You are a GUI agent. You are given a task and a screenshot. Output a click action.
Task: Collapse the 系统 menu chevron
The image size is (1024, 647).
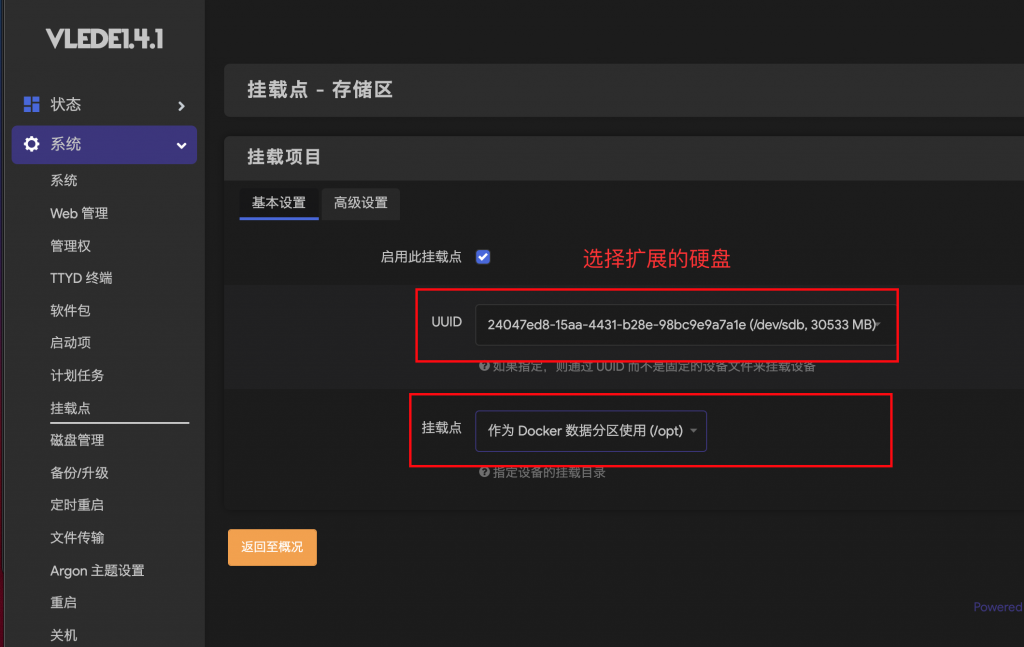pos(181,145)
